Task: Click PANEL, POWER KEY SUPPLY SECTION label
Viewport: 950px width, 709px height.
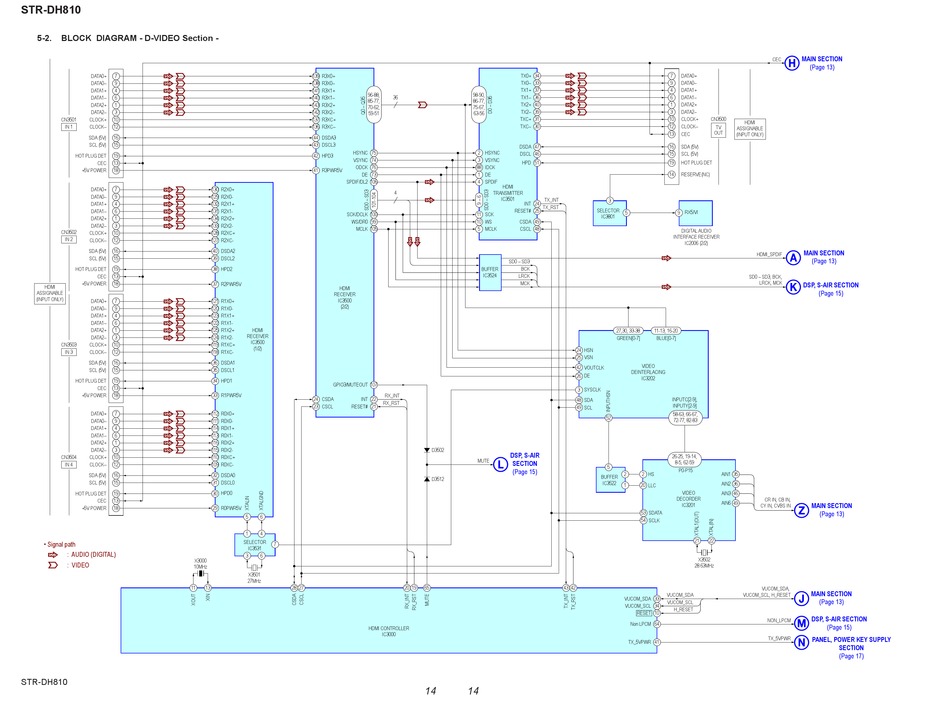Action: (x=851, y=647)
